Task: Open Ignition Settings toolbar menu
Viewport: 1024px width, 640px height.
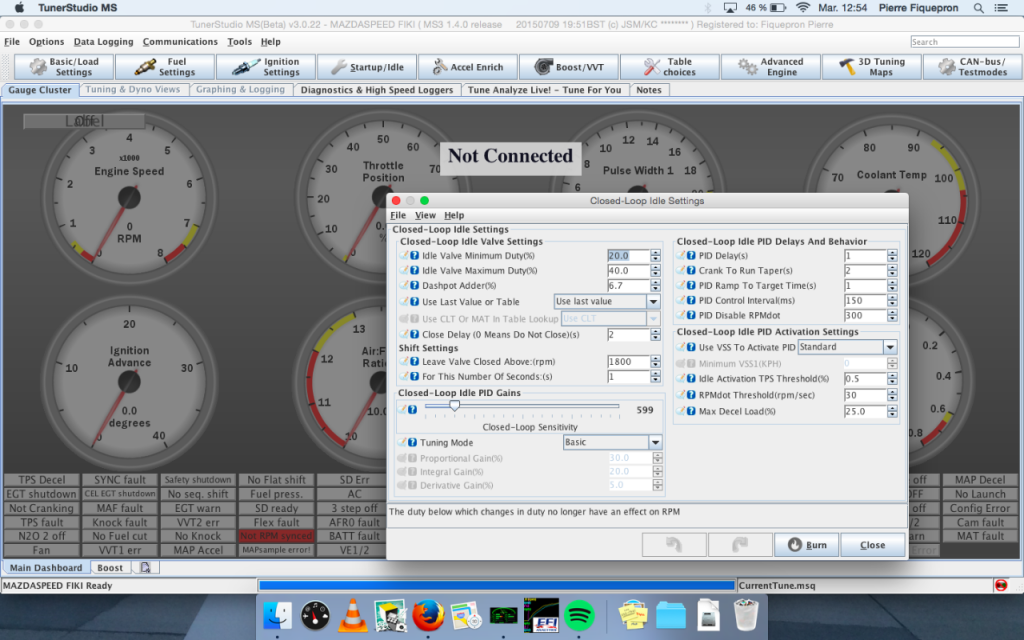Action: point(266,67)
